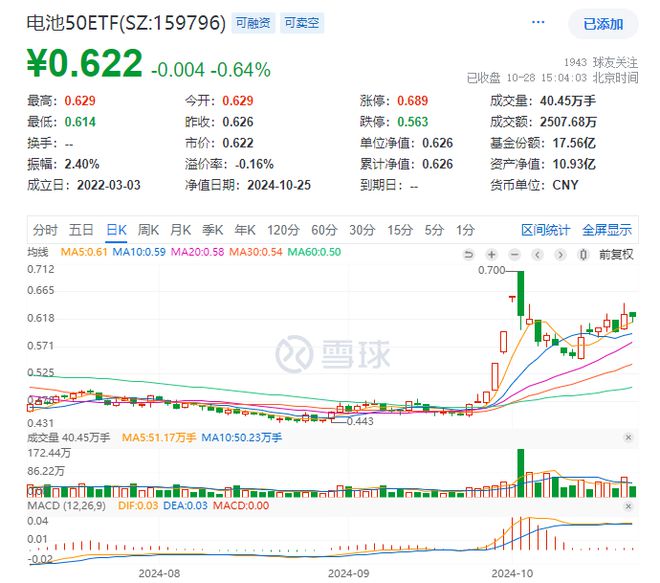Screen dimensions: 660x583
Task: Shift the chart right with the right chevron
Action: pos(560,254)
